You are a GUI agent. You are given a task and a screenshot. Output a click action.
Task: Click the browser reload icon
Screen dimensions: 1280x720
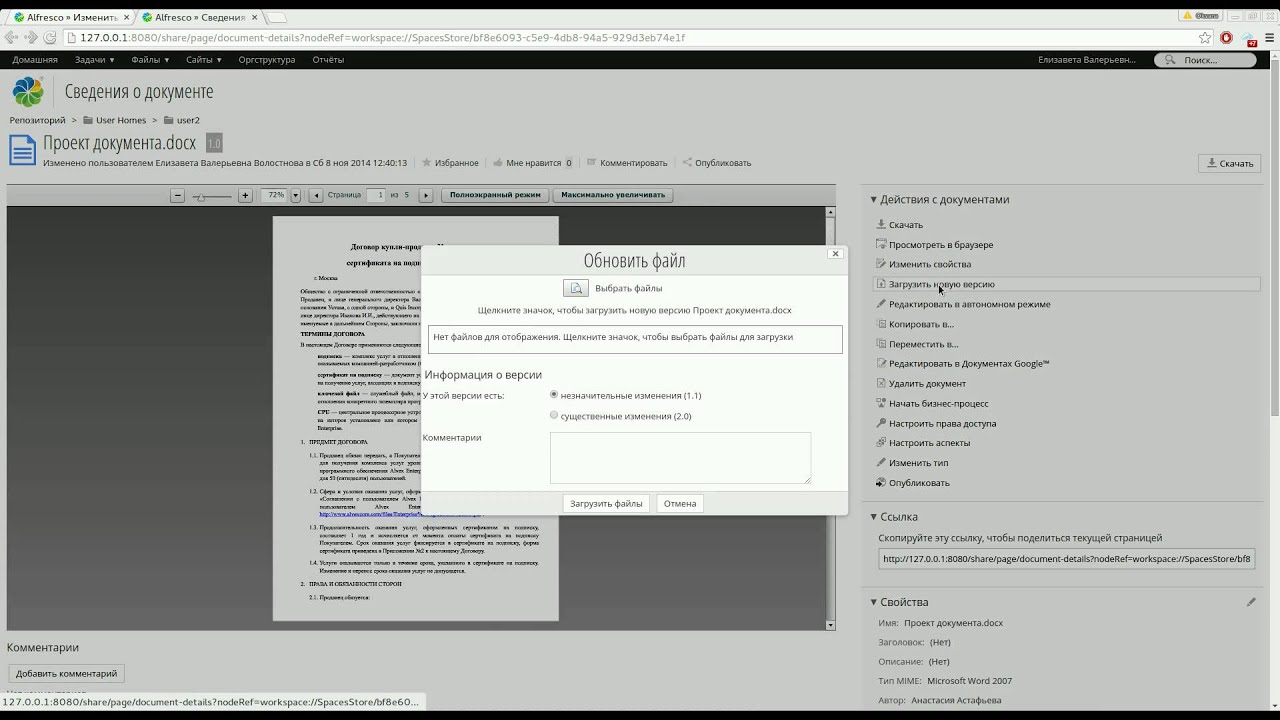(49, 38)
